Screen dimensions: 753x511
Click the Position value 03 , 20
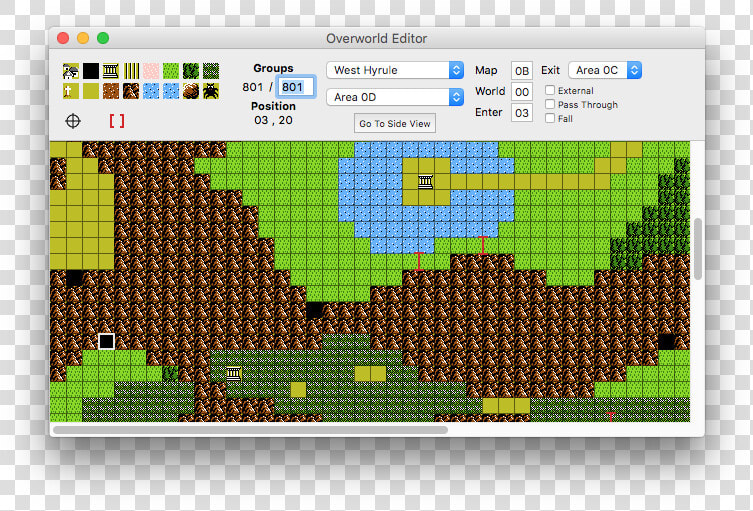point(273,120)
